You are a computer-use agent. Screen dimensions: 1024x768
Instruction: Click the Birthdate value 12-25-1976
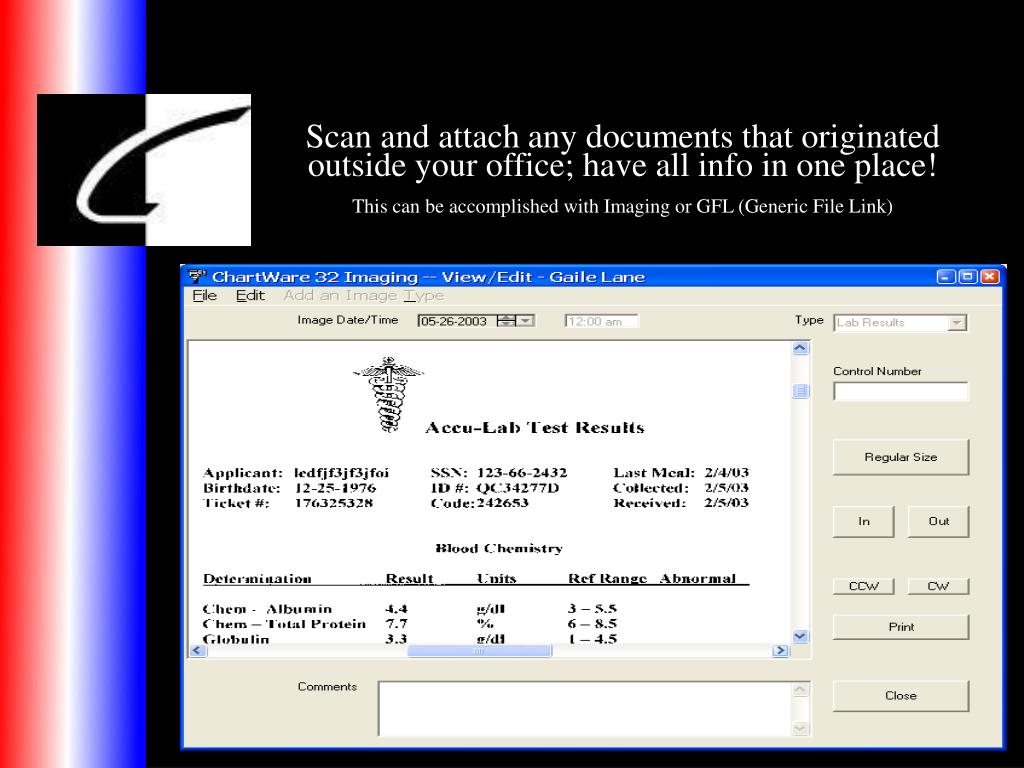click(x=335, y=488)
